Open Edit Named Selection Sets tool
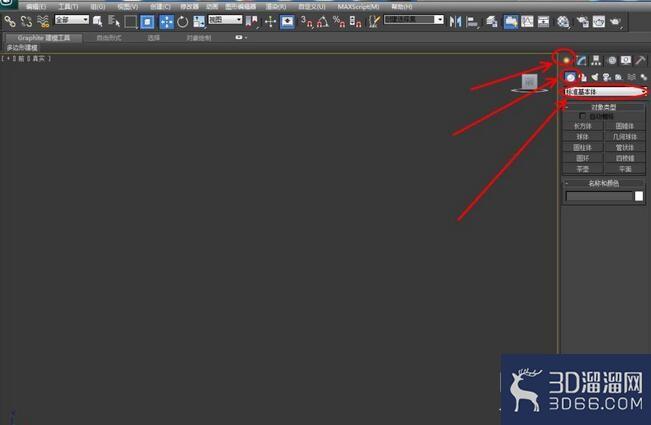651x425 pixels. (374, 21)
